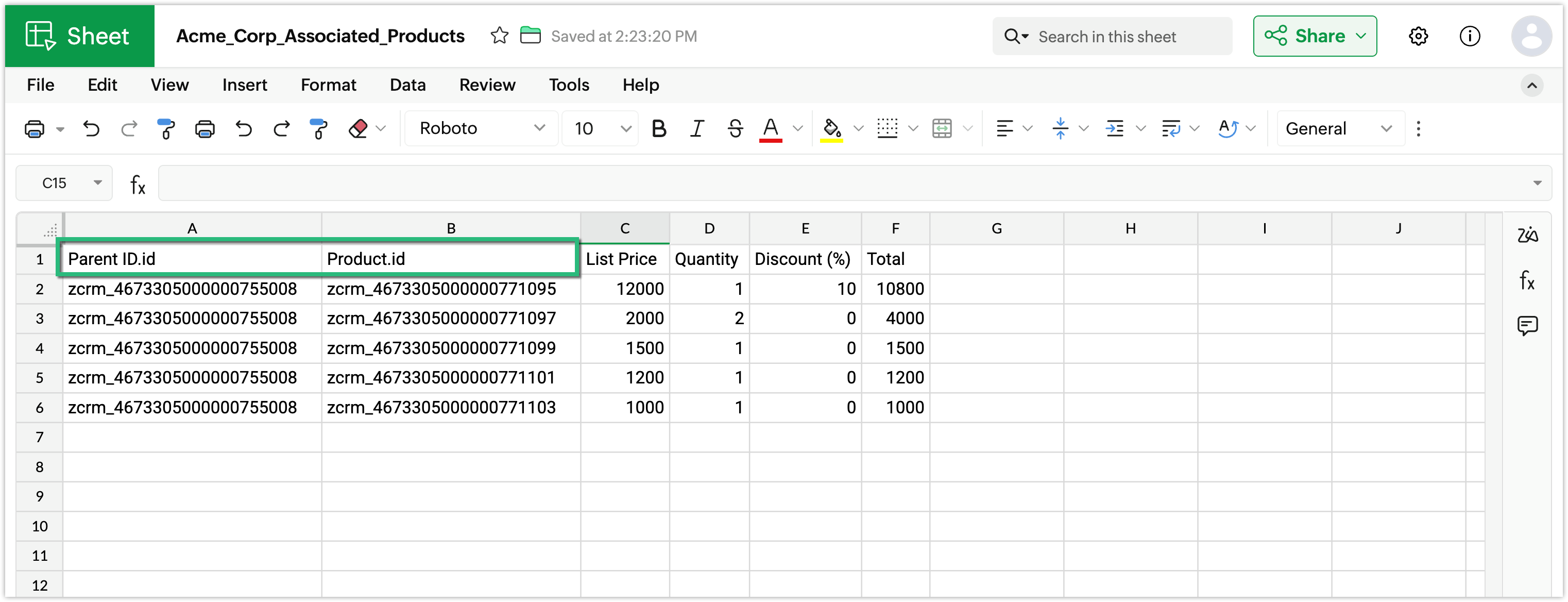The height and width of the screenshot is (602, 1568).
Task: Expand the text rotation dropdown arrow
Action: tap(1251, 128)
